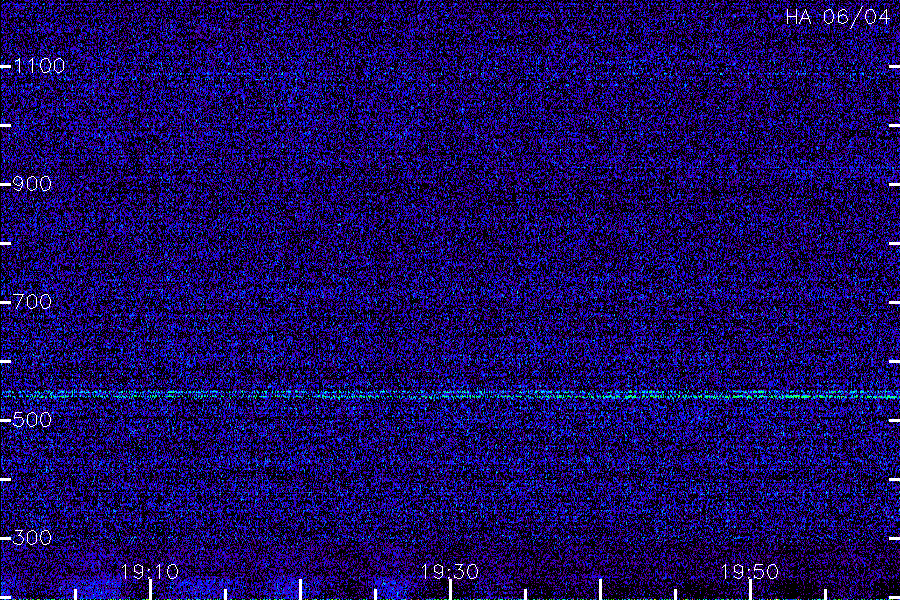Click the 500 frequency axis label

32,420
